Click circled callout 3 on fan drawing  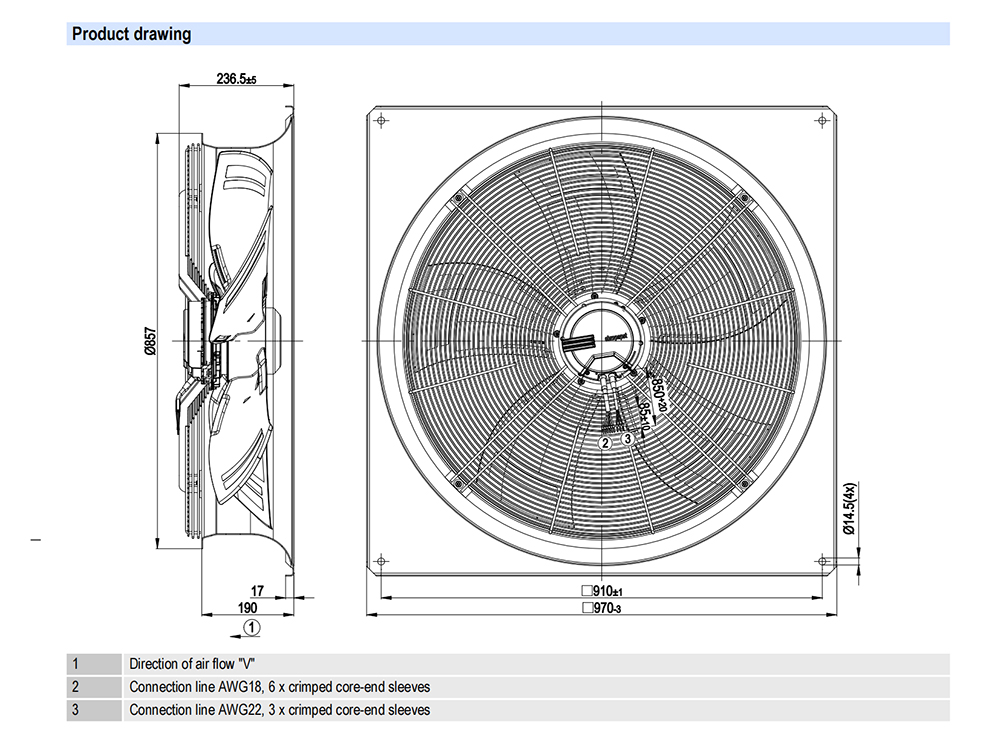tap(628, 439)
